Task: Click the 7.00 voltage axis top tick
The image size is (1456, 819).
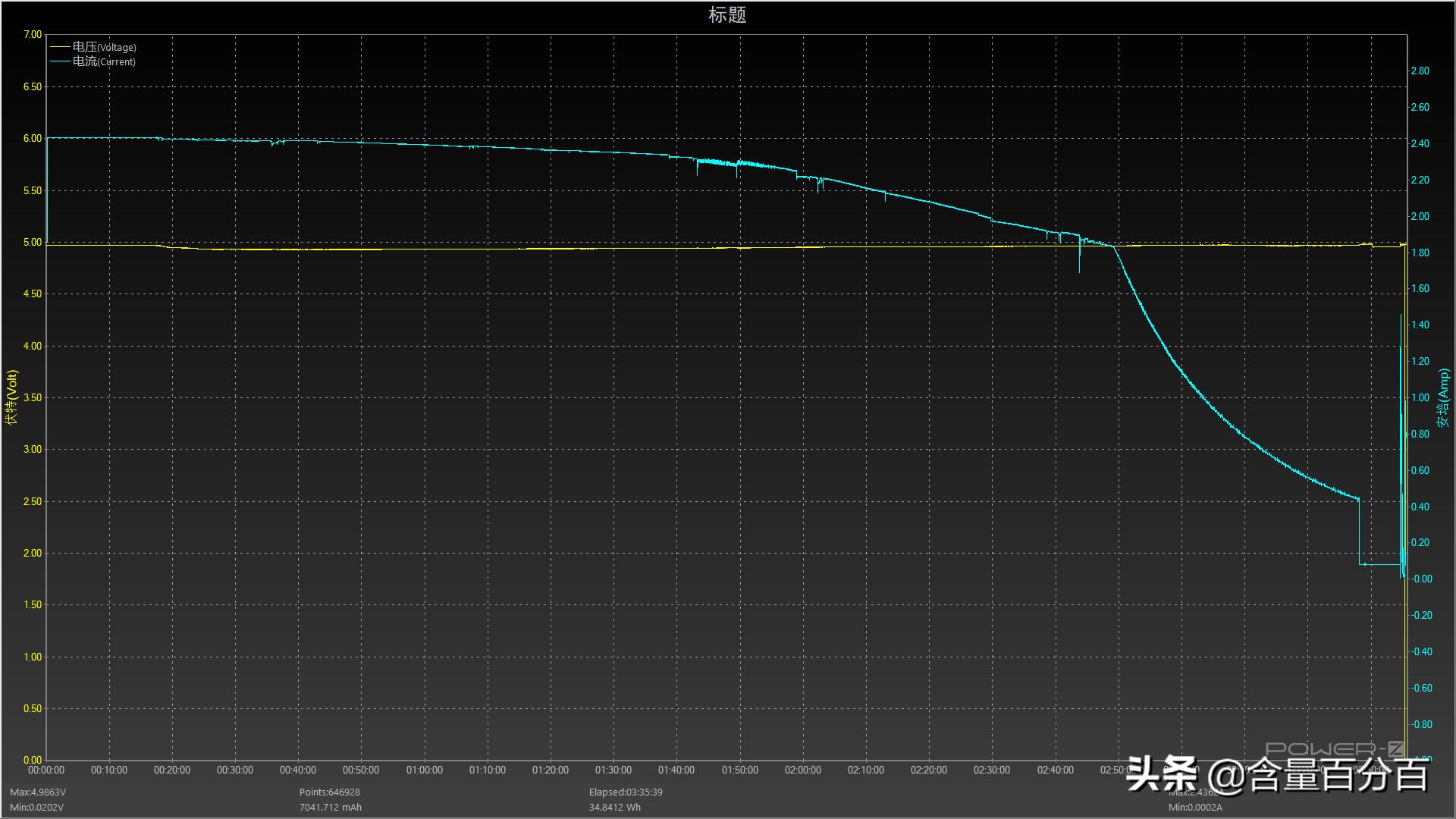Action: [33, 35]
